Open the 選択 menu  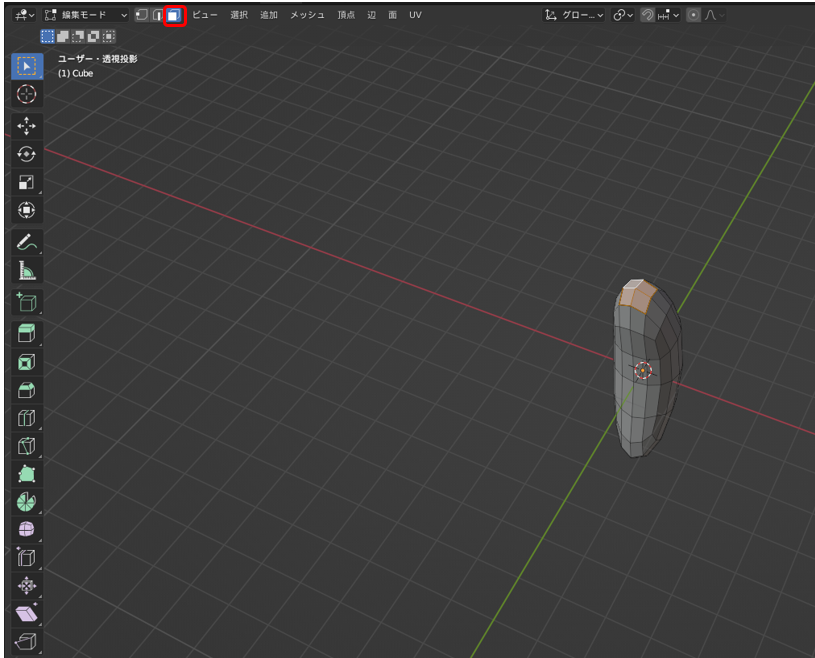pyautogui.click(x=239, y=15)
